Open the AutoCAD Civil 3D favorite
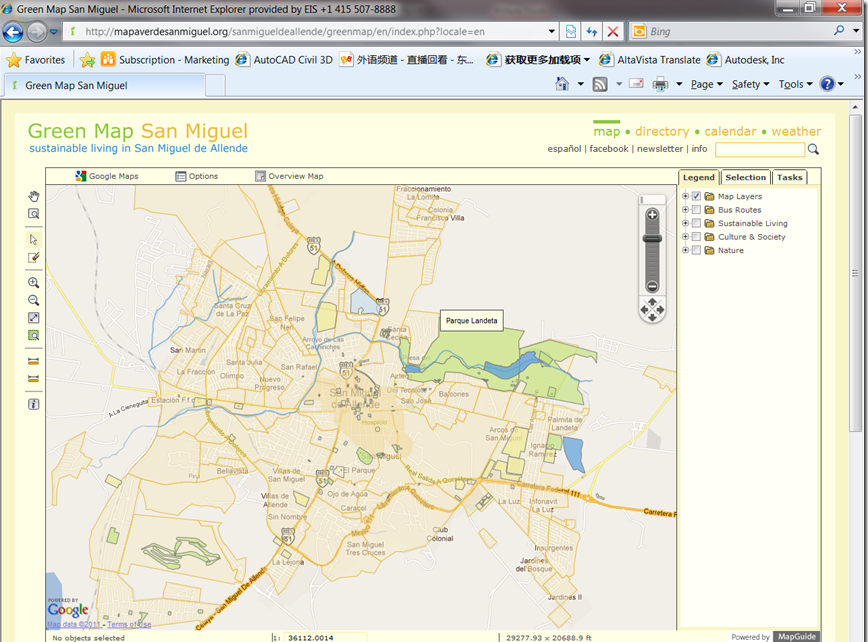868x642 pixels. (285, 60)
